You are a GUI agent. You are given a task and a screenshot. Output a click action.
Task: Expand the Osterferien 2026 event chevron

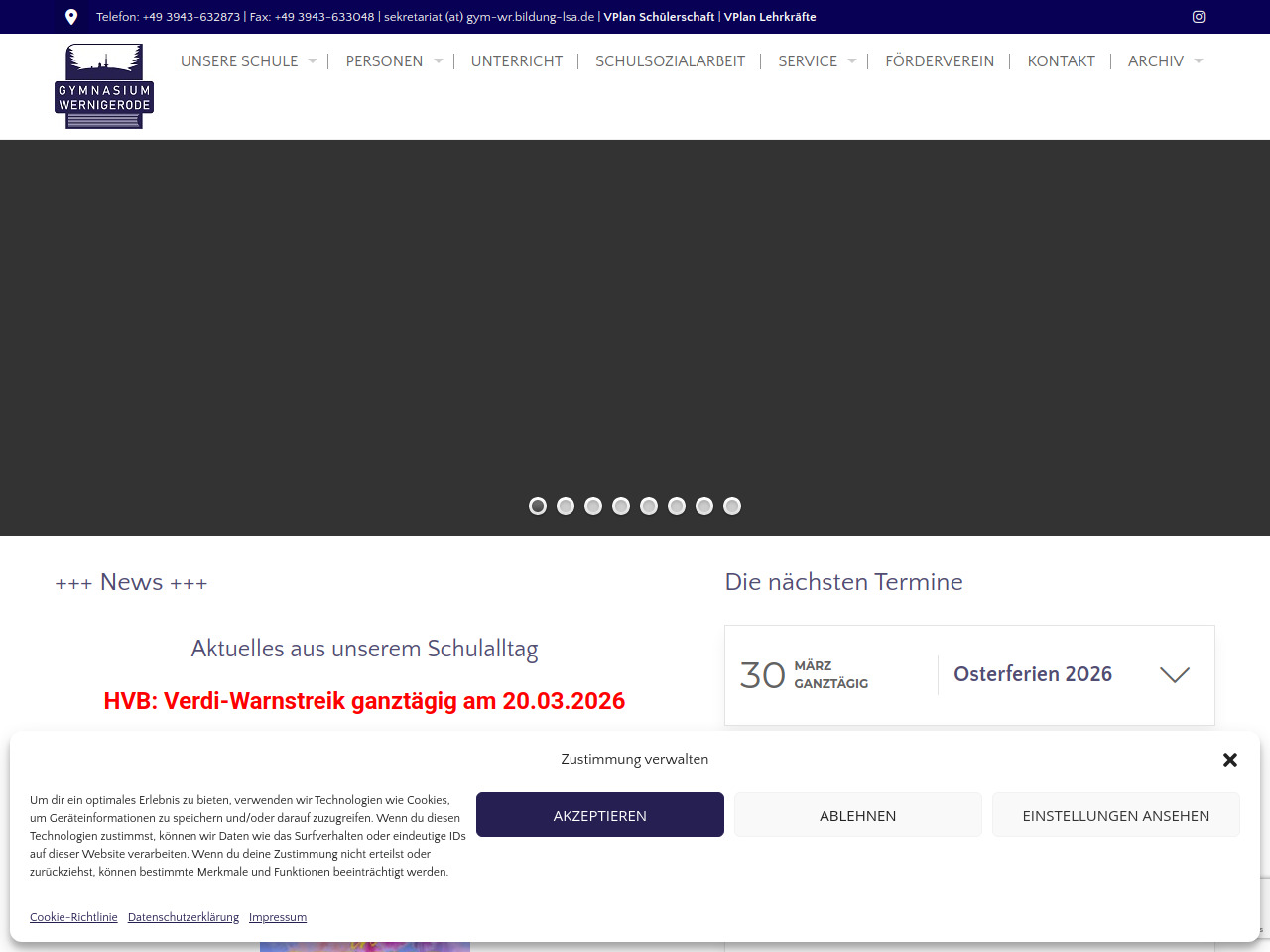pyautogui.click(x=1175, y=675)
